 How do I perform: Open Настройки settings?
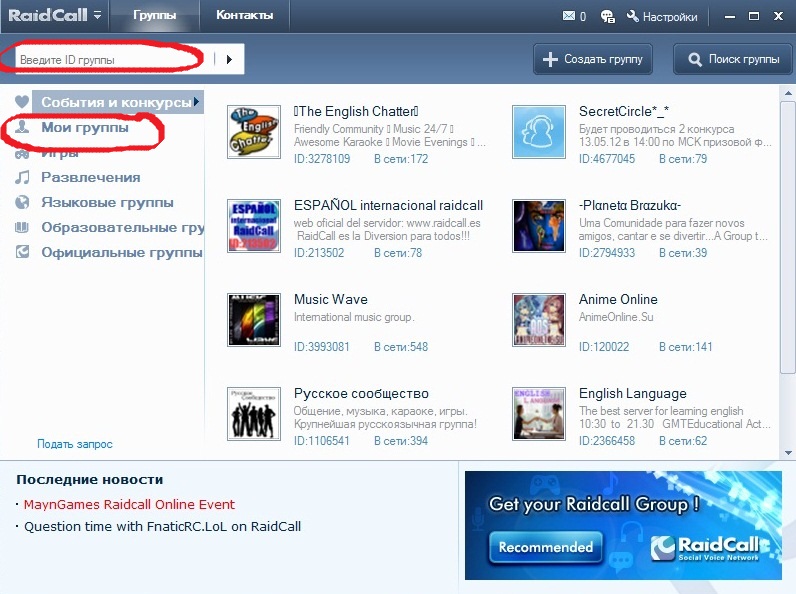[x=661, y=17]
